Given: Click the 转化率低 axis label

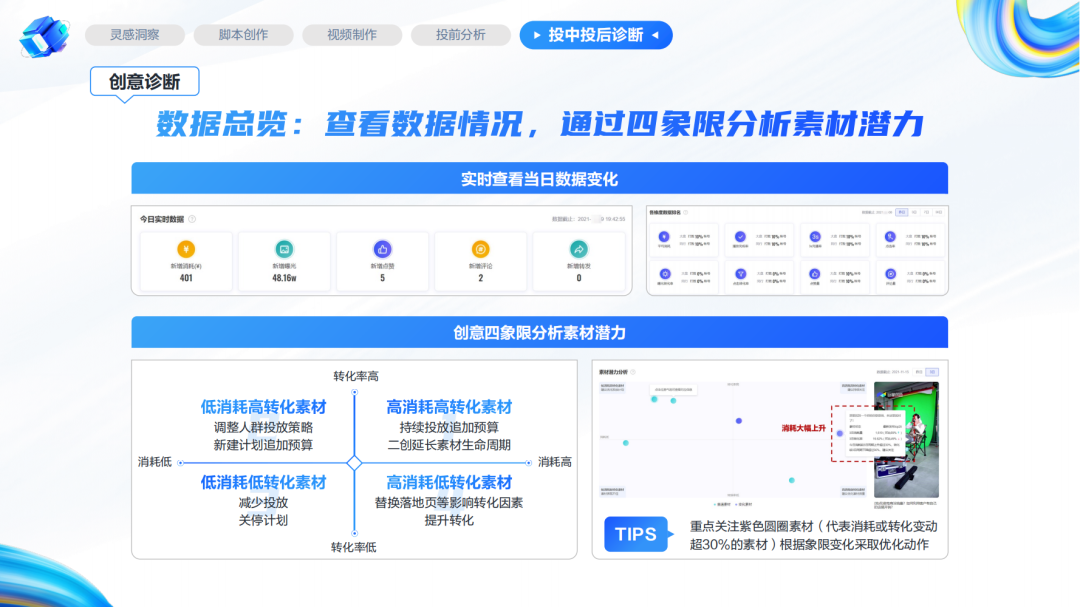Looking at the screenshot, I should [353, 547].
